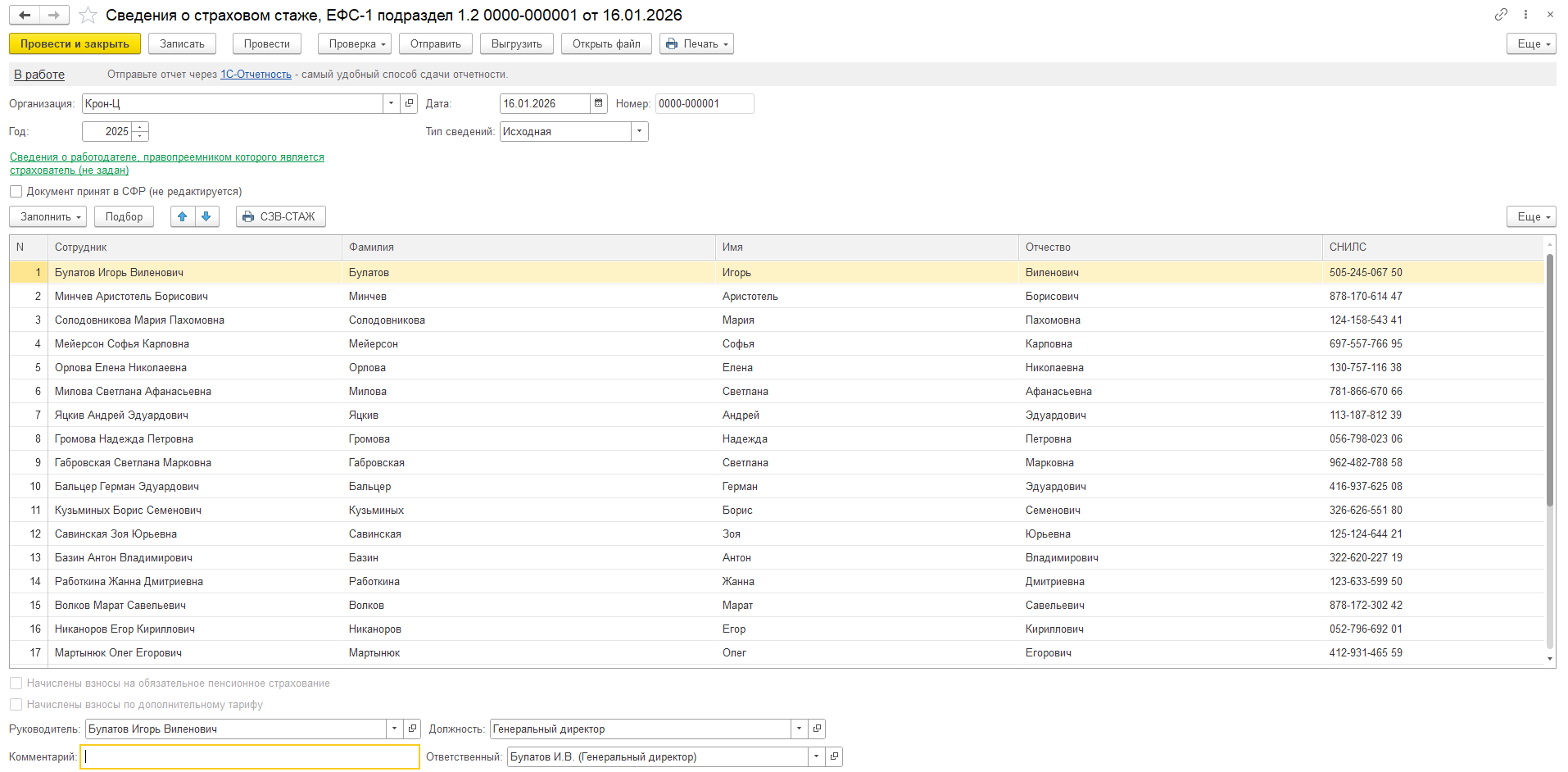Click the forward navigation arrow
Screen dimensions: 1568x772
click(x=54, y=16)
